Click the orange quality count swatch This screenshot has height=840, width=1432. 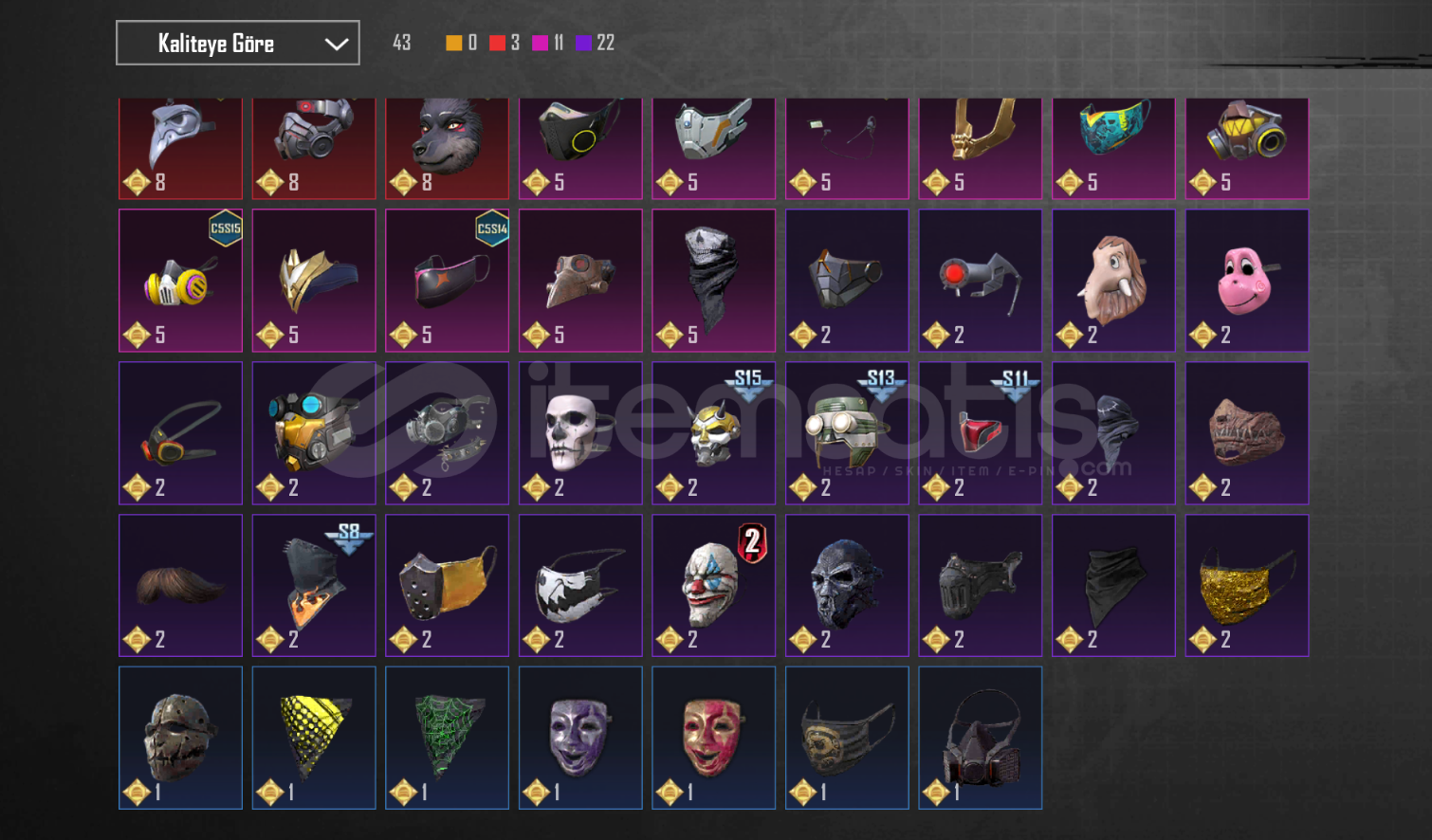(454, 43)
